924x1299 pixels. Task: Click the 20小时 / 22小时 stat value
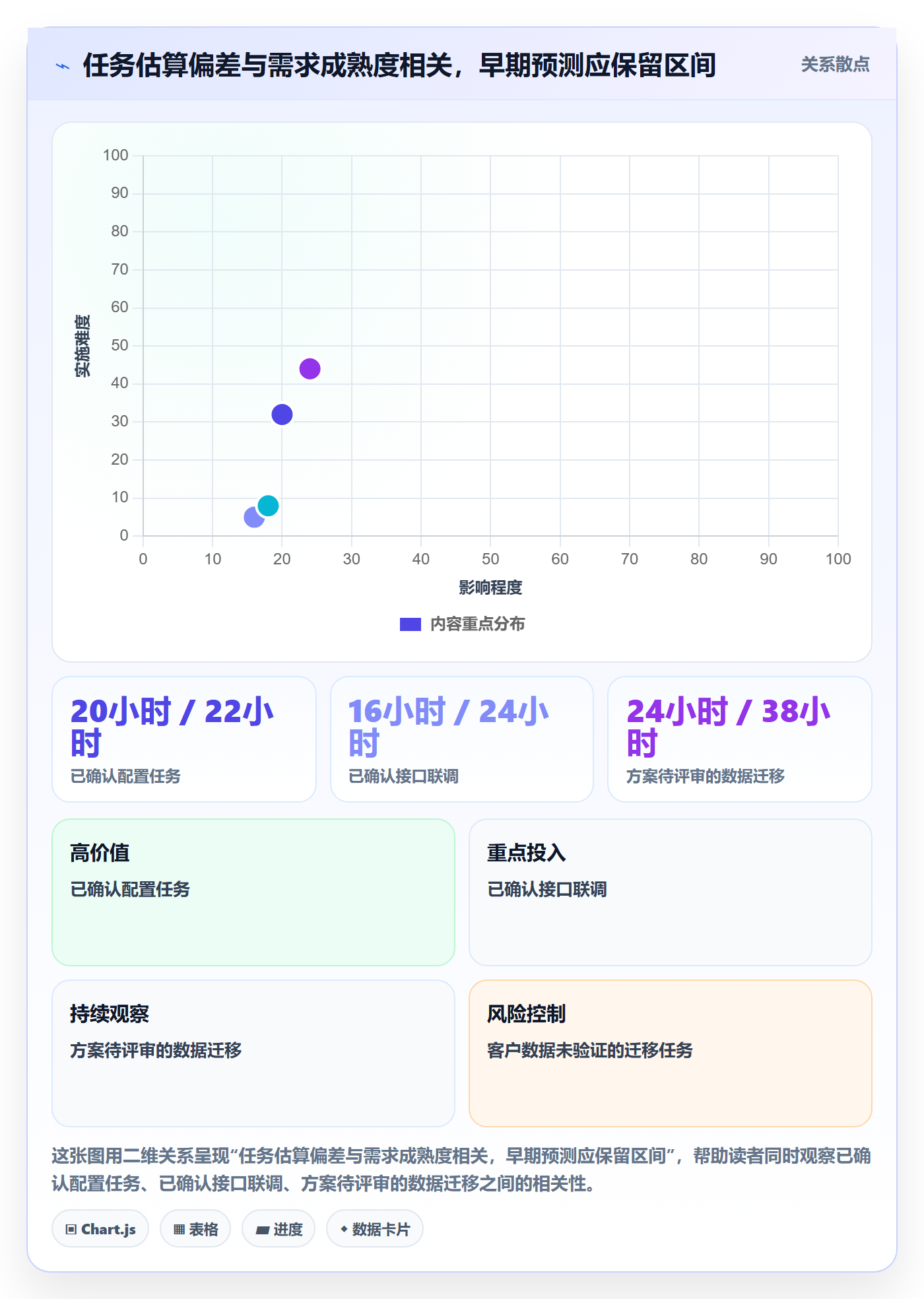click(172, 727)
